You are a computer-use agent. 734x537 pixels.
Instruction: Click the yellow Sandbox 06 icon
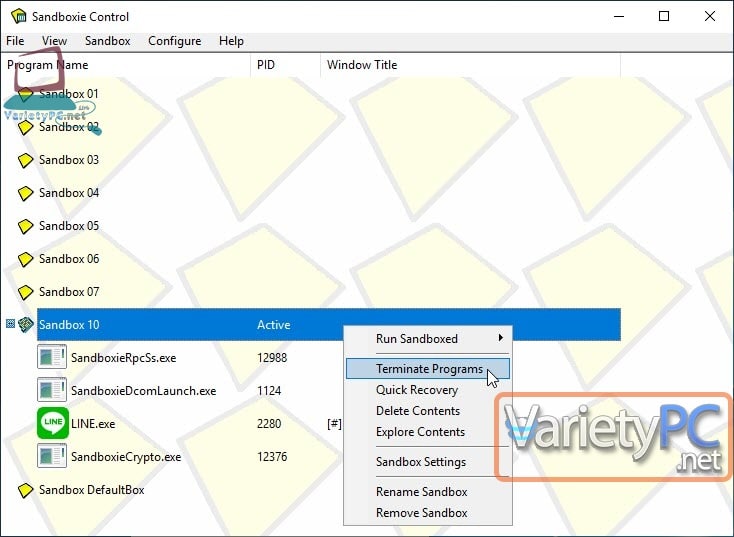tap(25, 259)
